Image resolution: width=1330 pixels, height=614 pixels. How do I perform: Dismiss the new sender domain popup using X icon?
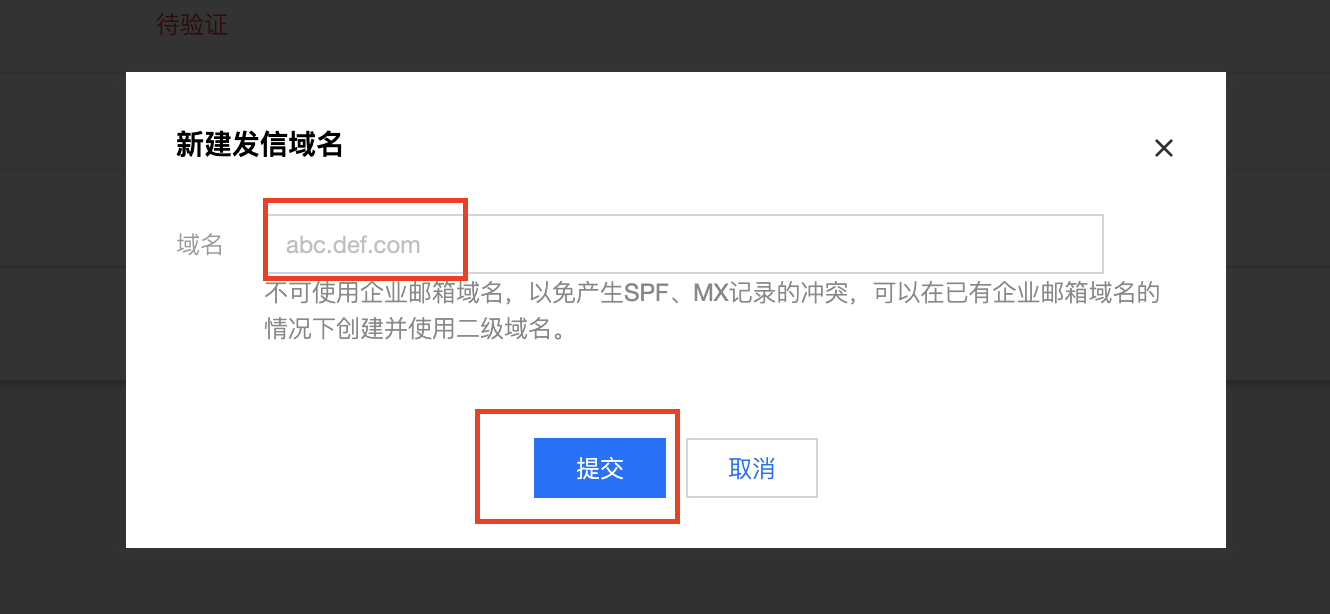(1163, 148)
